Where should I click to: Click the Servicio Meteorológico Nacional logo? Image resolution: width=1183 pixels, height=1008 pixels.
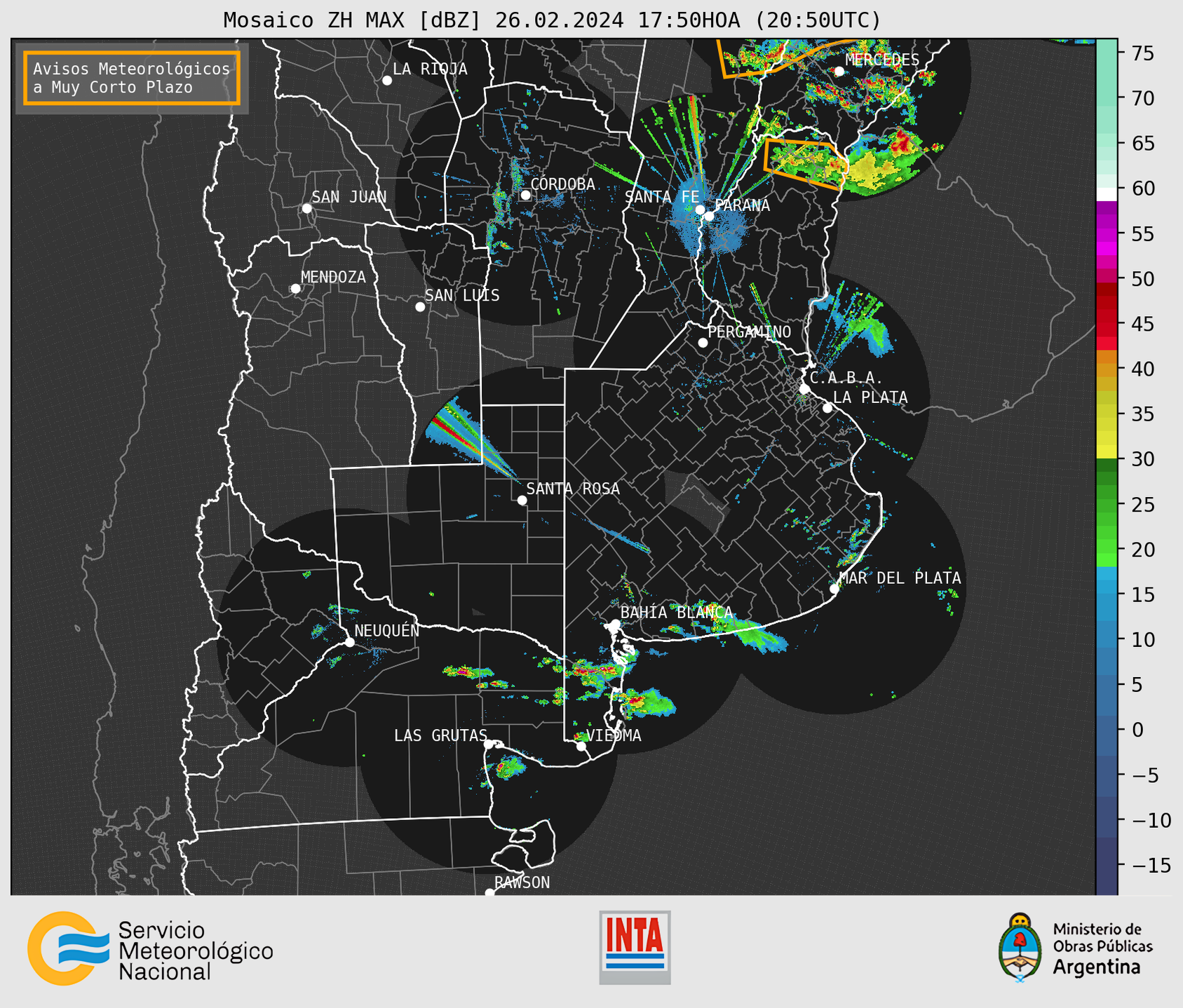(150, 948)
